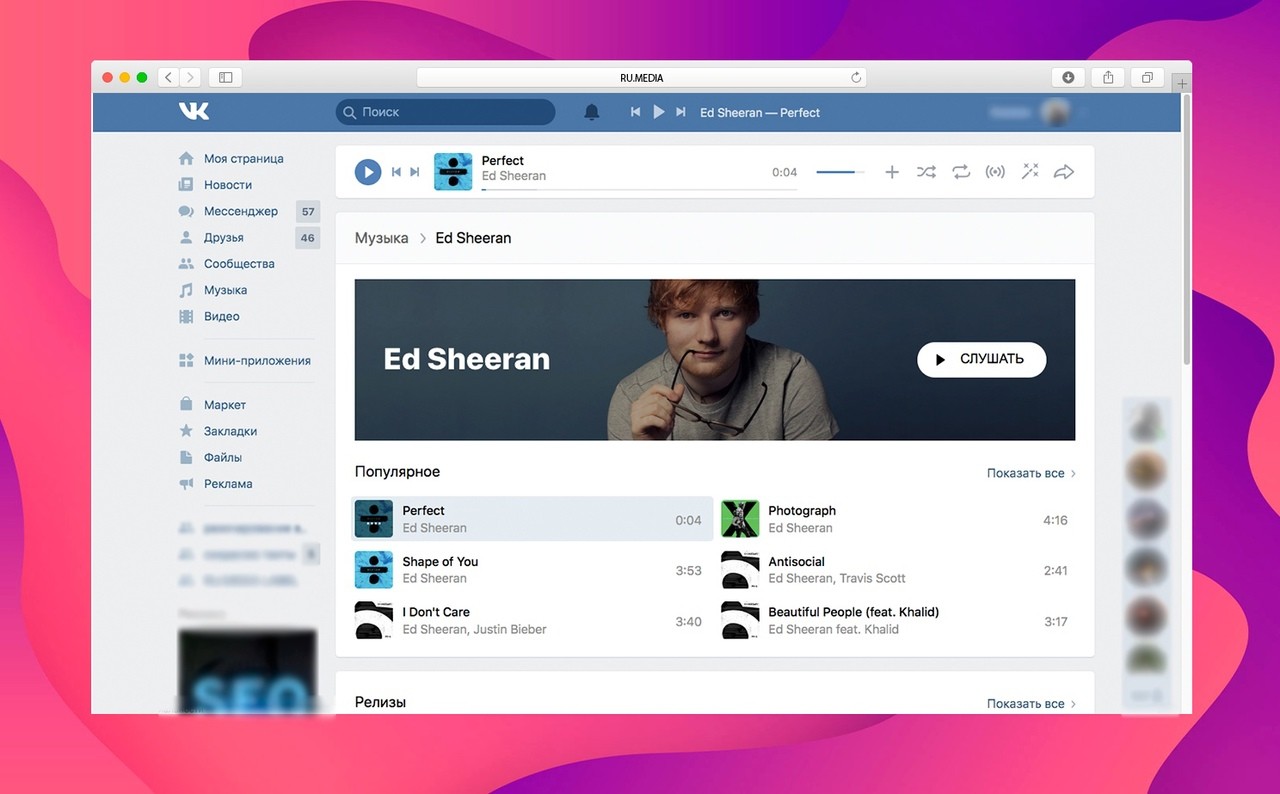This screenshot has height=794, width=1280.
Task: Open a new Safari tab
Action: (x=1183, y=83)
